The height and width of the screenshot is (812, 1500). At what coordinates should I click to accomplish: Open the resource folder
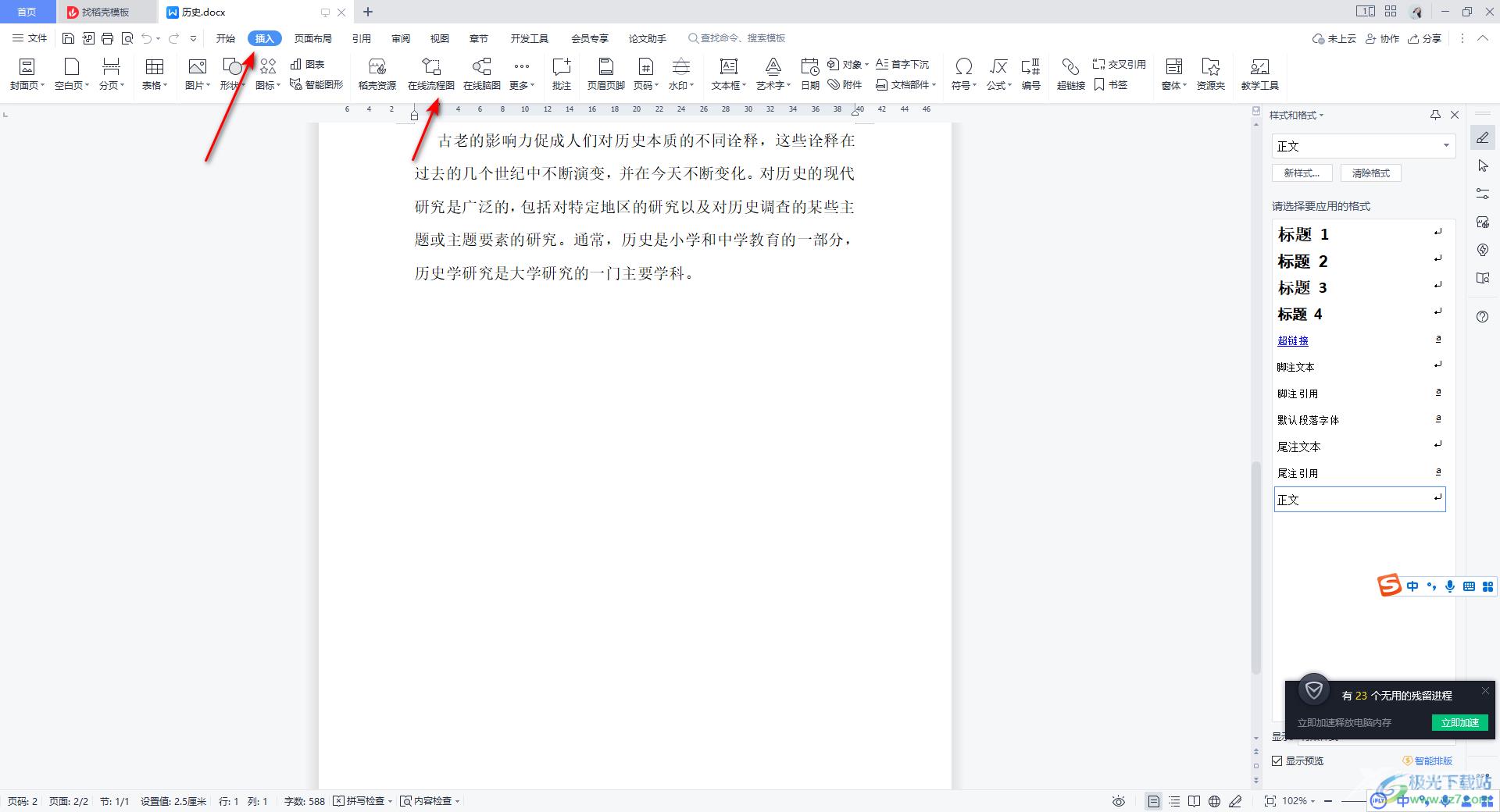coord(1211,74)
